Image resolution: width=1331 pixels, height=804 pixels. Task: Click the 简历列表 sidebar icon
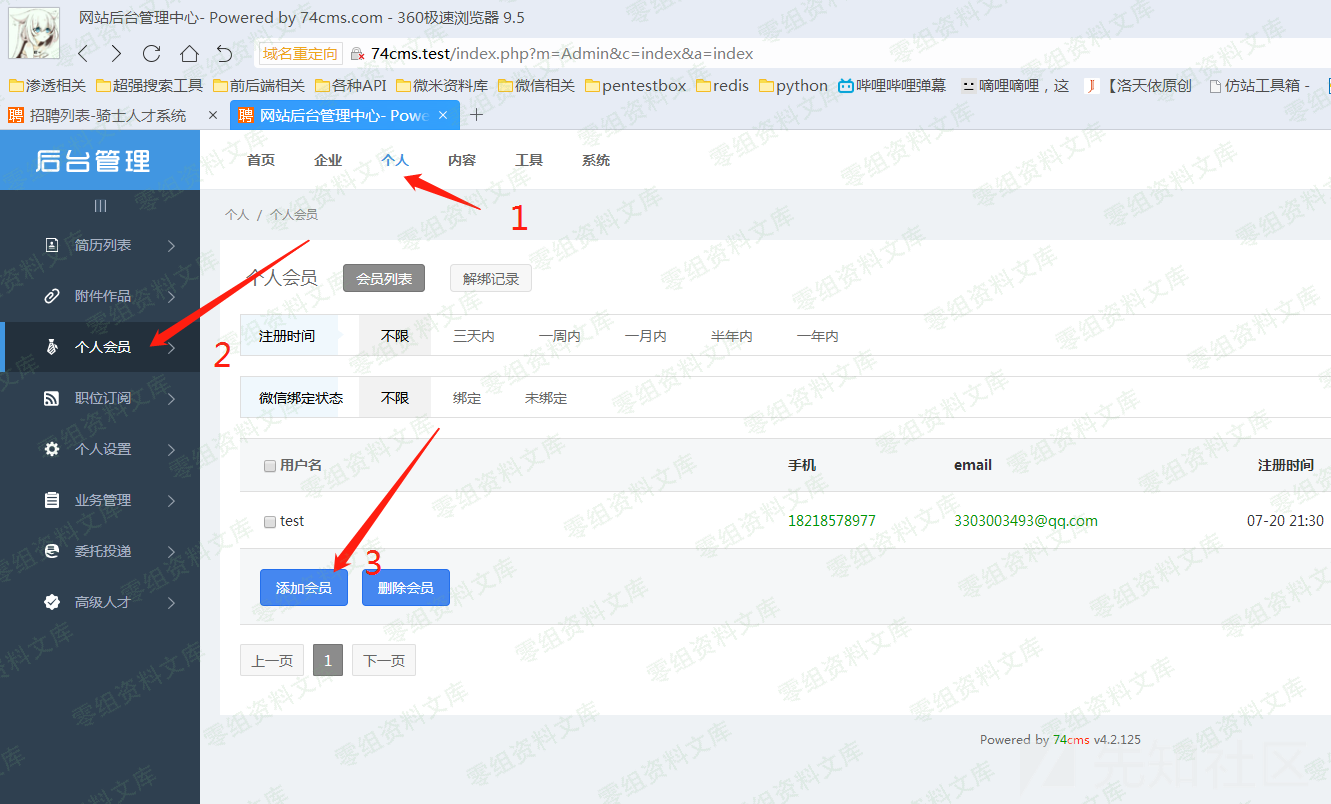click(52, 245)
